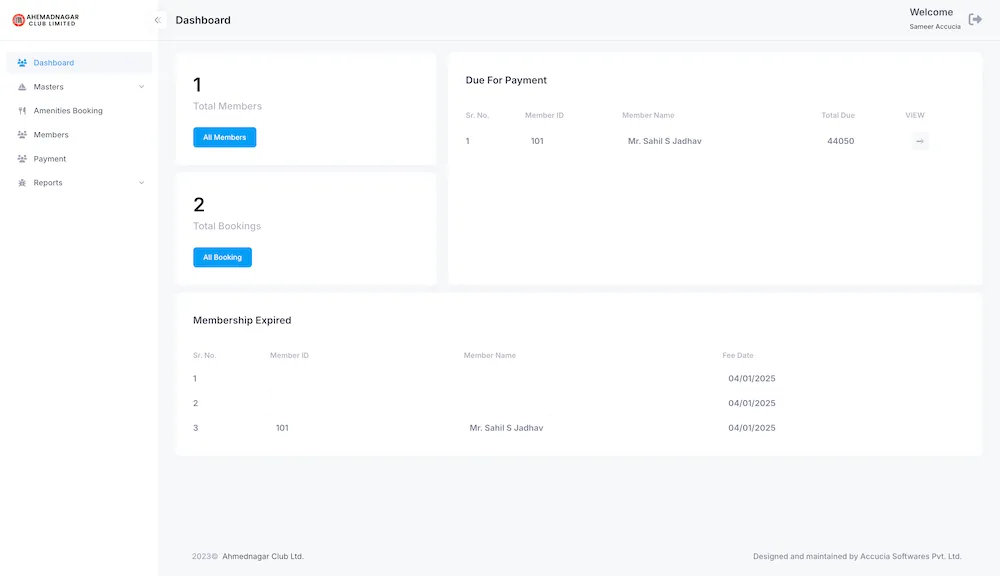Screen dimensions: 1000x576
Task: Open Amenities Booking via its icon
Action: (x=21, y=110)
